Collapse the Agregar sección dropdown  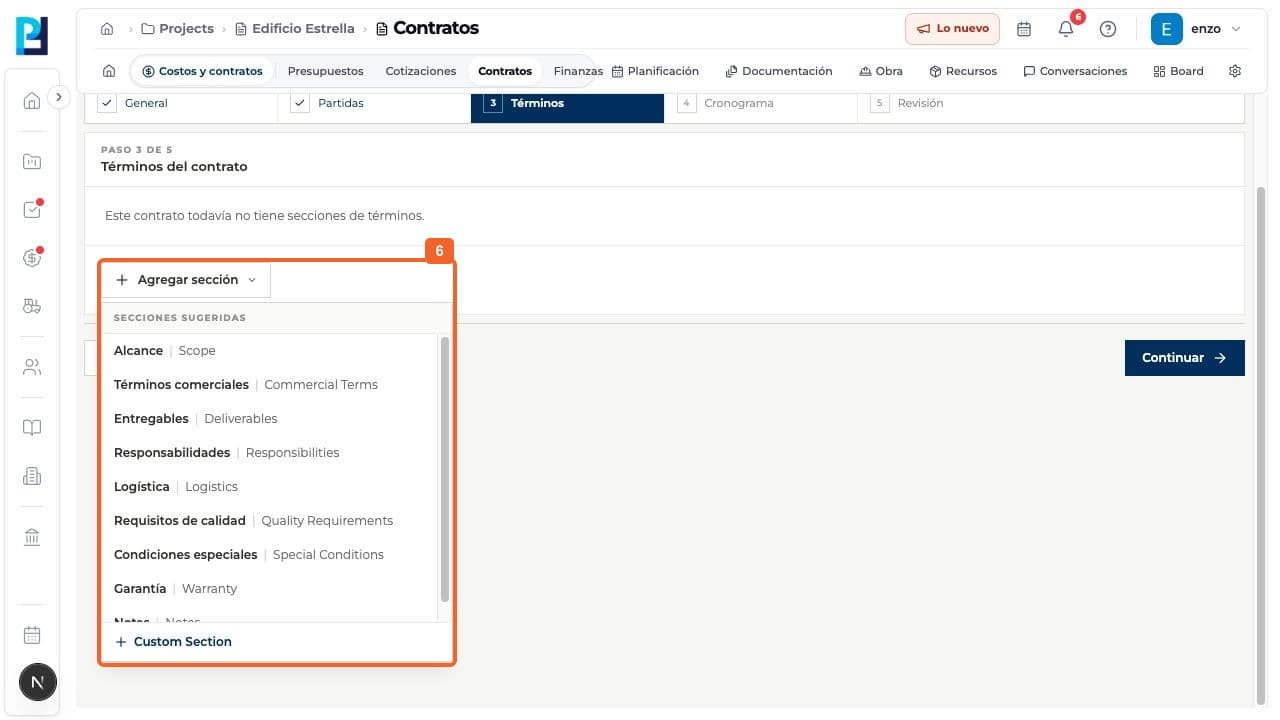(186, 280)
